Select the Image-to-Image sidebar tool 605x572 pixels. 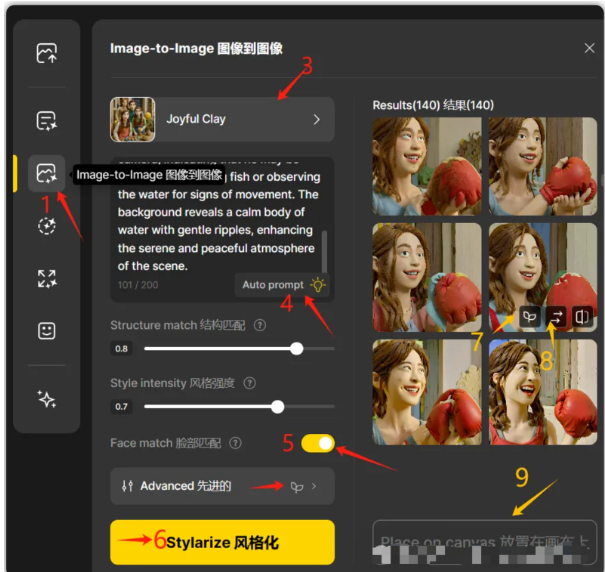click(x=46, y=174)
